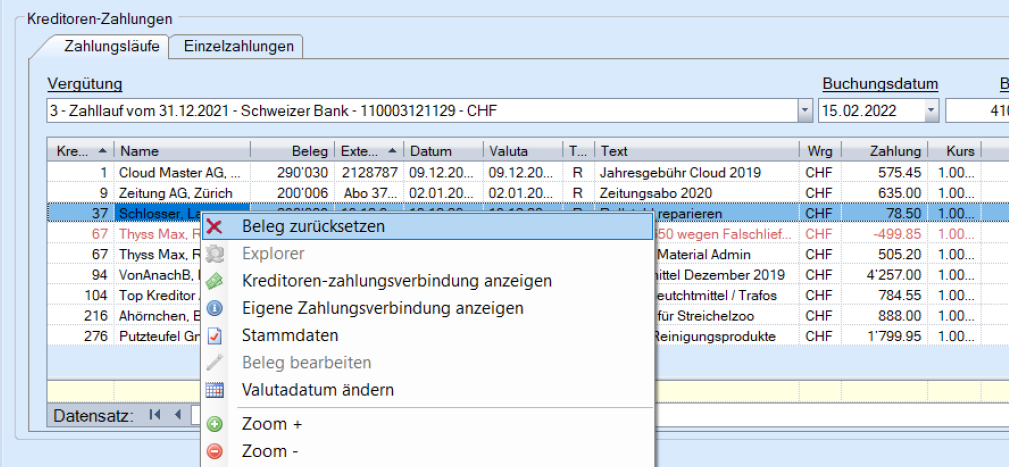Click payment amount 888.00
This screenshot has height=468, width=1009.
(899, 316)
